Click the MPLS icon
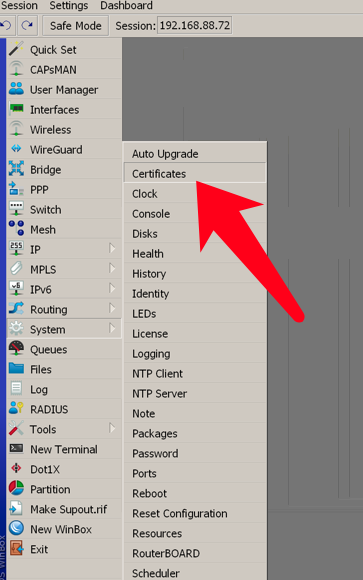Image resolution: width=363 pixels, height=580 pixels. [16, 269]
